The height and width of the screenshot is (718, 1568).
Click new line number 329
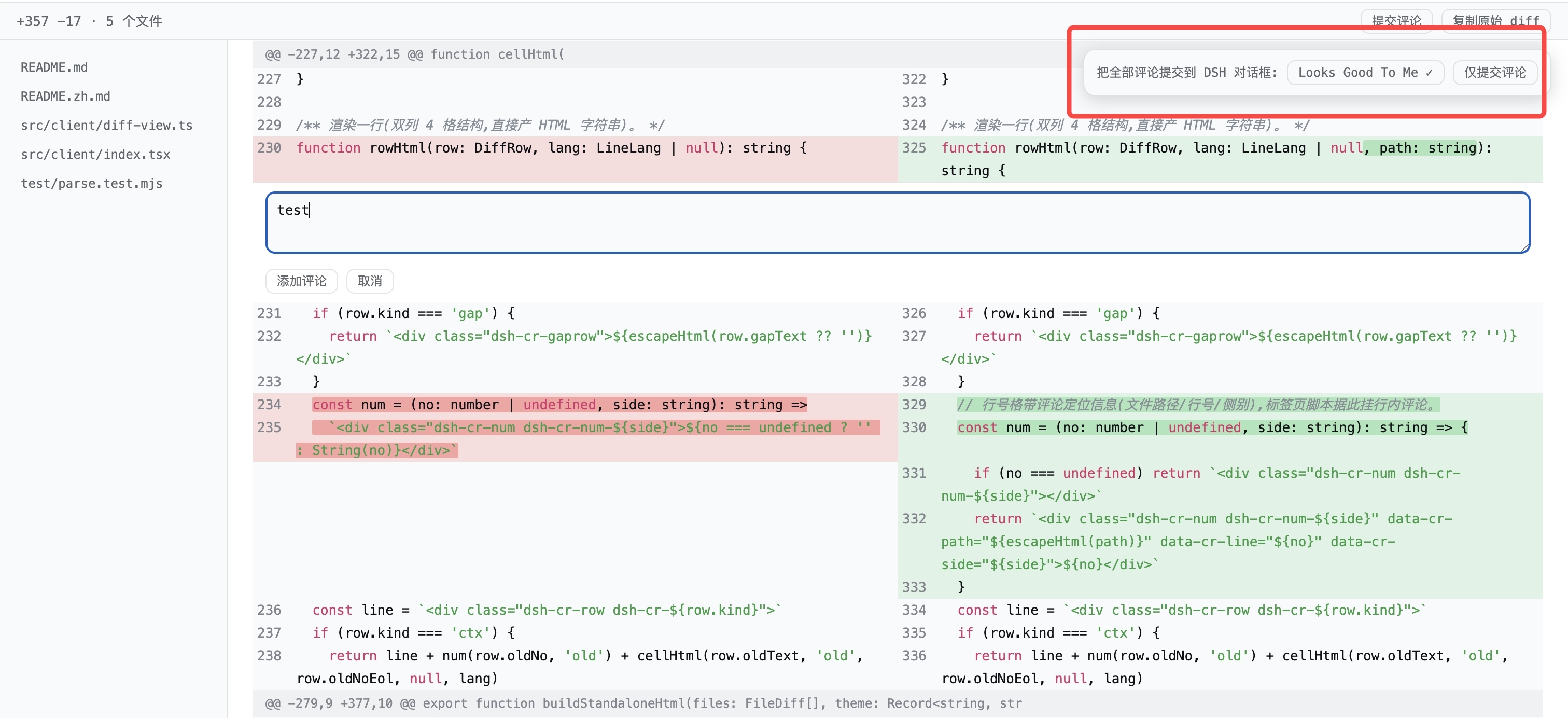pos(914,405)
